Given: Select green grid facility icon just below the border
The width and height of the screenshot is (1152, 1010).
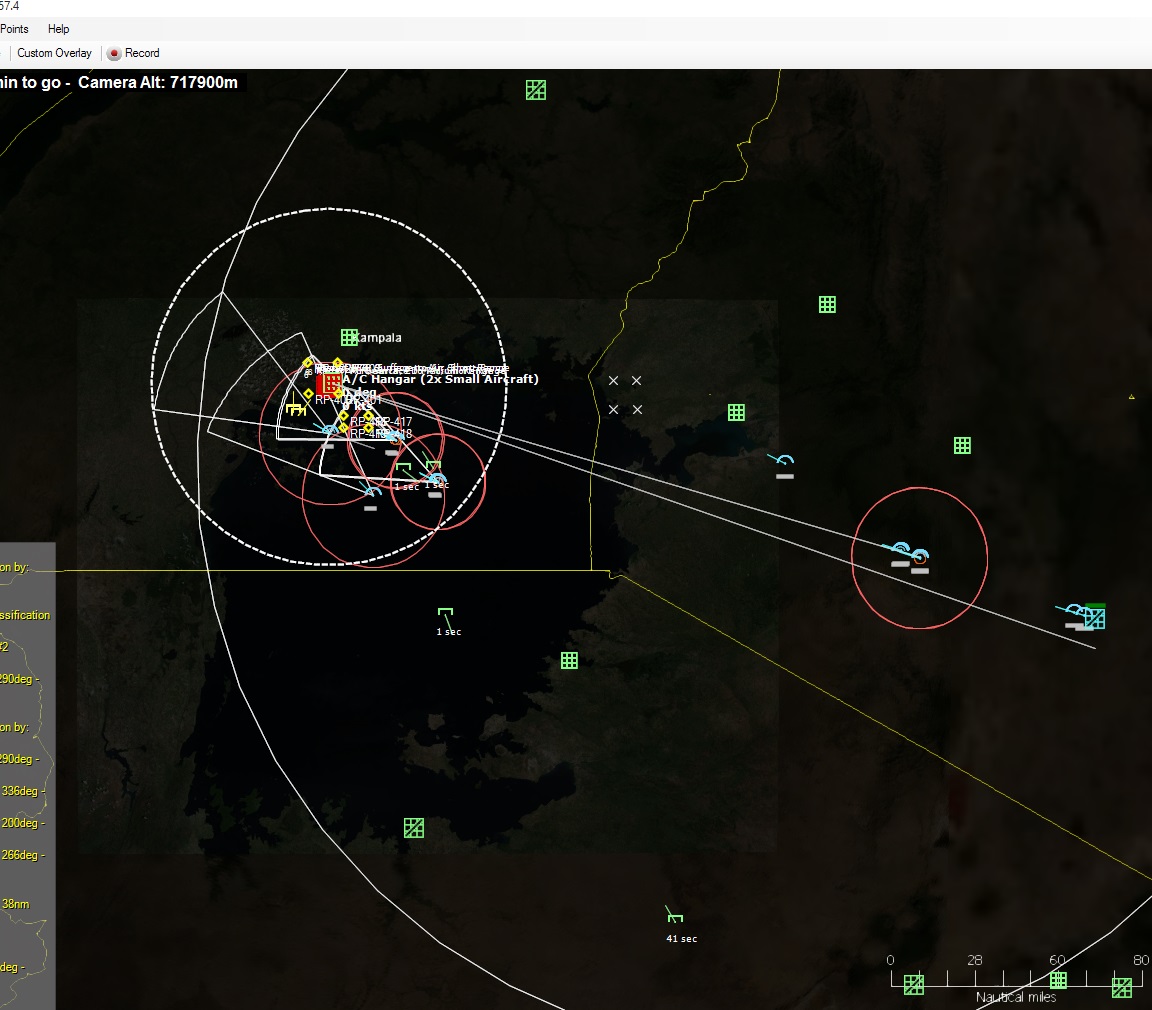Looking at the screenshot, I should coord(569,660).
